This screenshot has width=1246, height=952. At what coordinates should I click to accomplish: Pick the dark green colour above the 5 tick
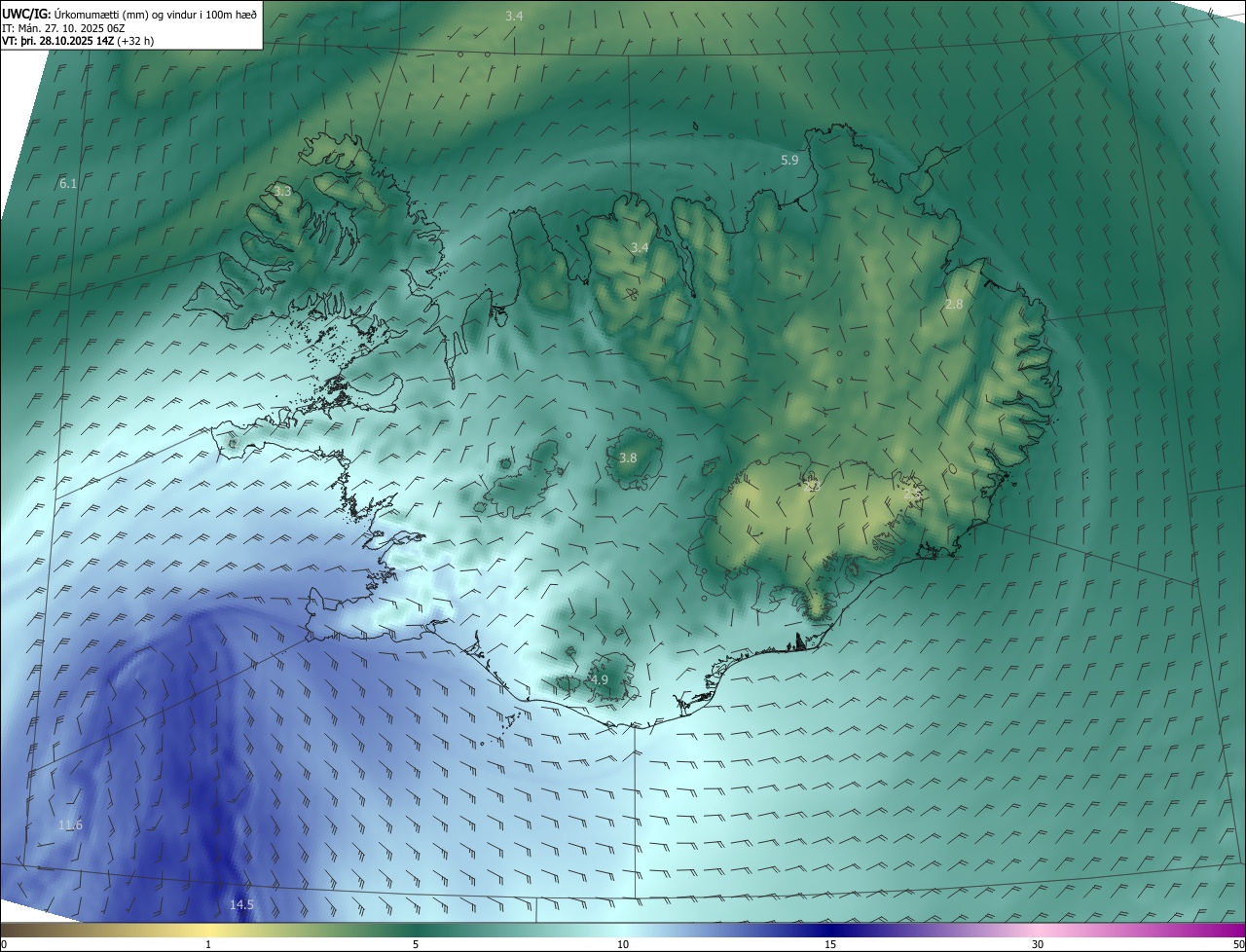pyautogui.click(x=416, y=930)
